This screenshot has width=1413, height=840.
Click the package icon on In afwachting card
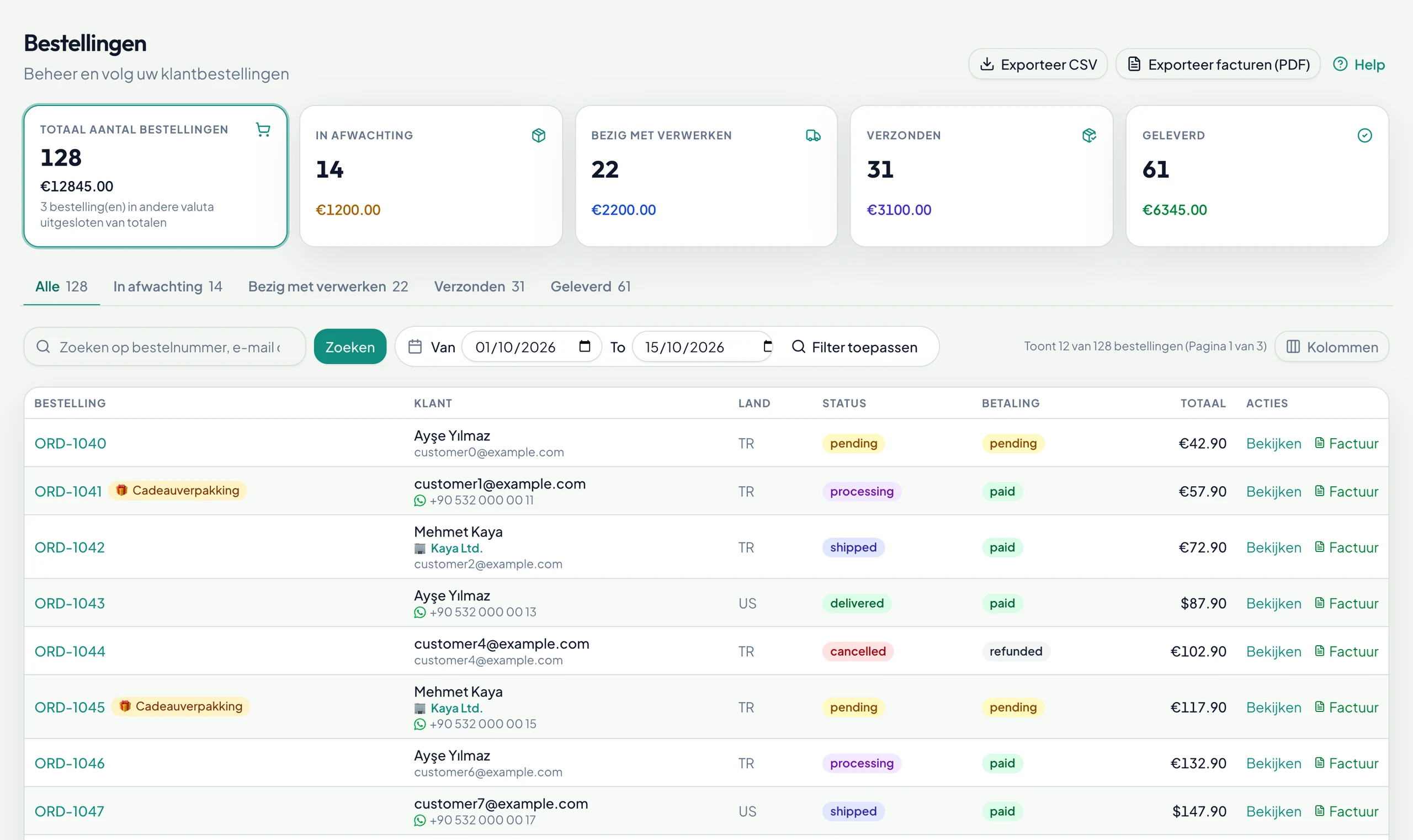coord(538,135)
